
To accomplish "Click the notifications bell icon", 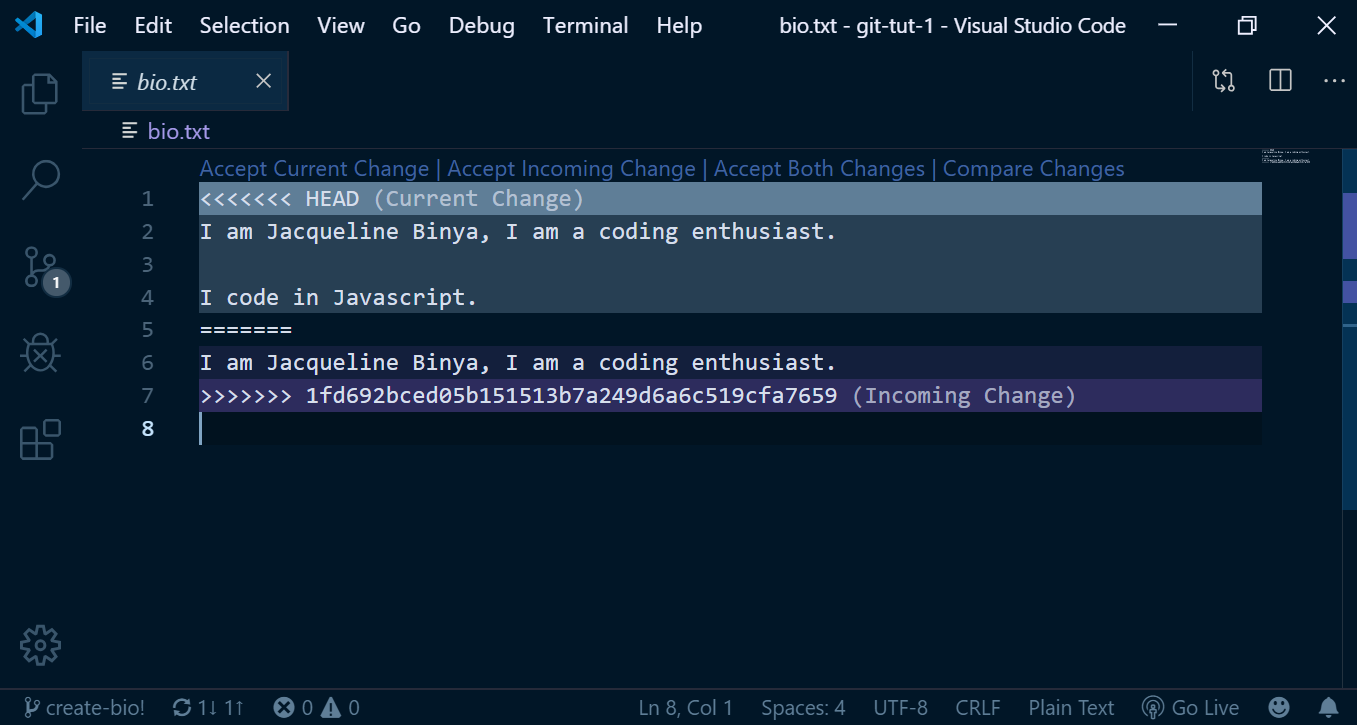I will coord(1328,708).
